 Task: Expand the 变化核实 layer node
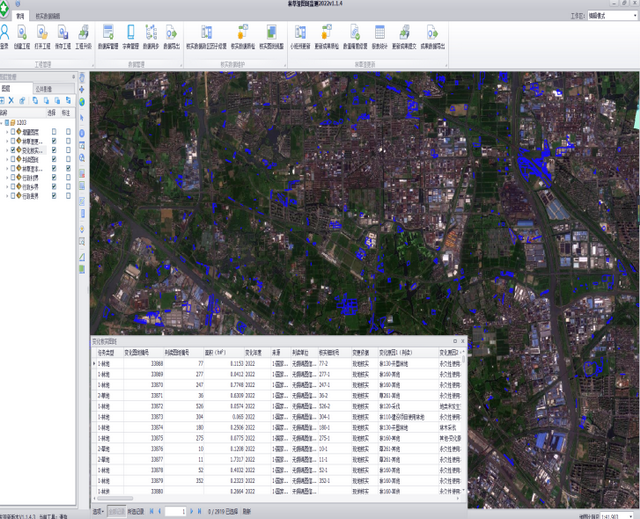(7, 150)
